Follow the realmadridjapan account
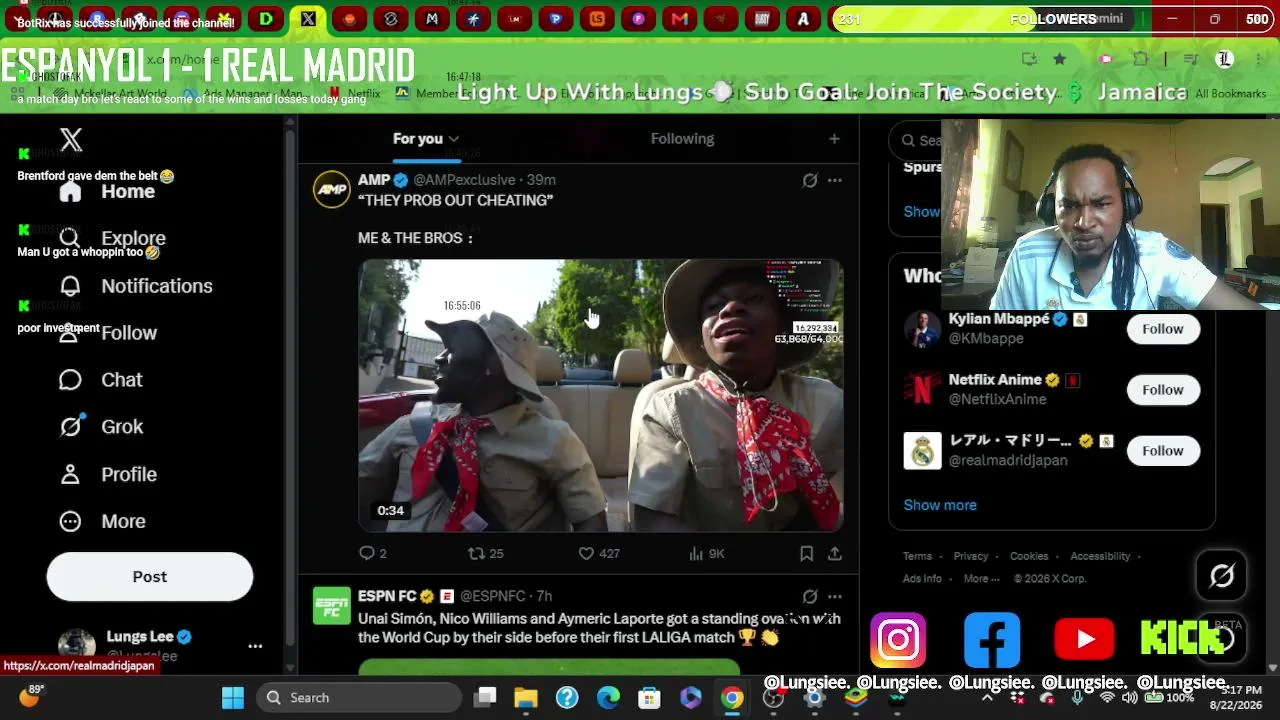 coord(1163,451)
